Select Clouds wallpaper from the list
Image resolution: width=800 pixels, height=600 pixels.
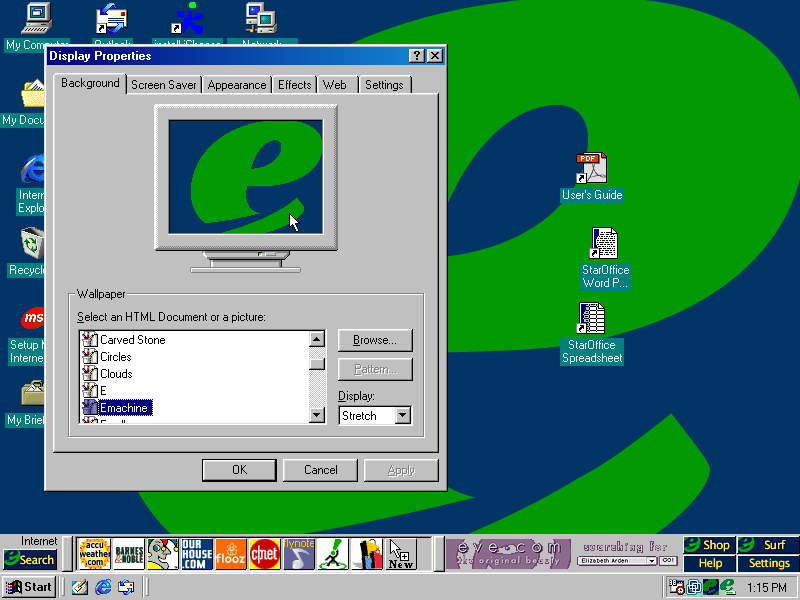click(x=116, y=374)
